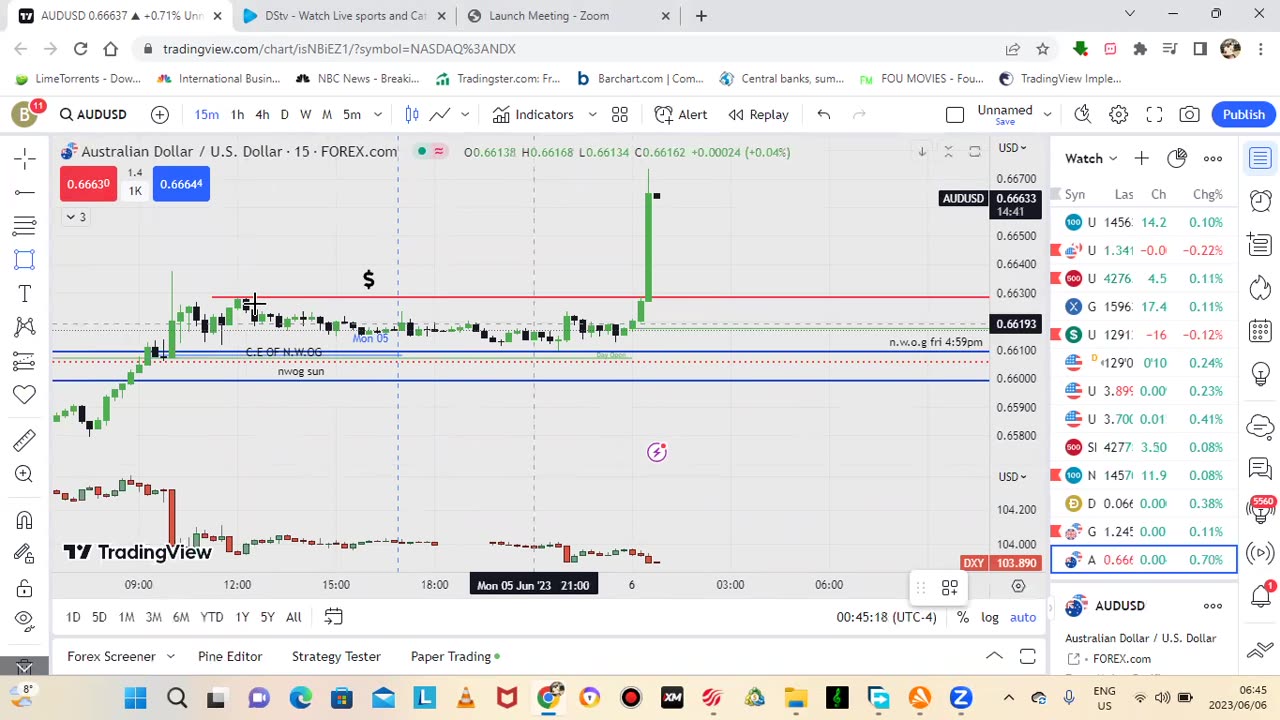Open the Watch list name dropdown
Viewport: 1280px width, 720px height.
1092,158
